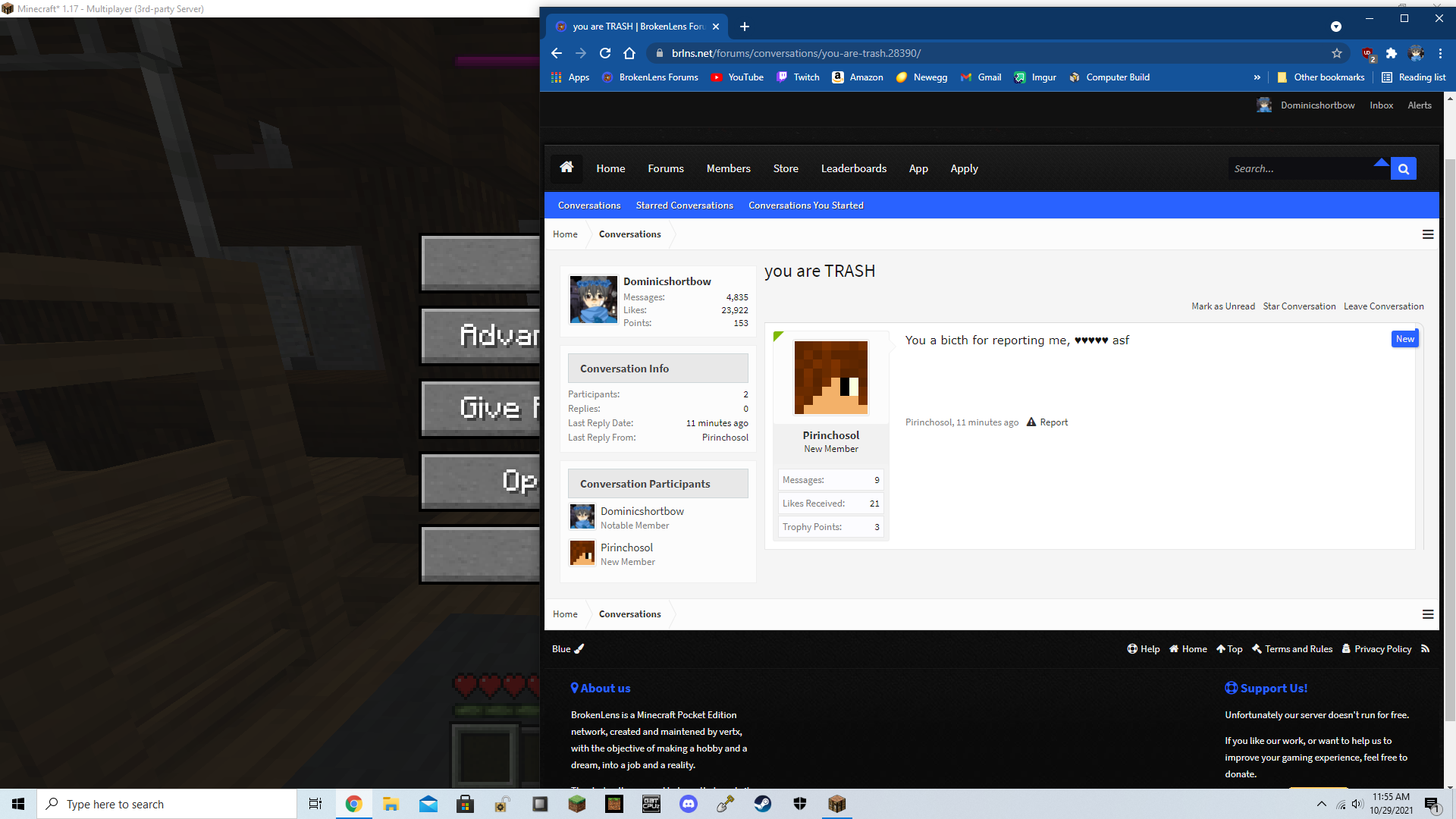The height and width of the screenshot is (819, 1456).
Task: Open Discord from the taskbar
Action: point(689,804)
